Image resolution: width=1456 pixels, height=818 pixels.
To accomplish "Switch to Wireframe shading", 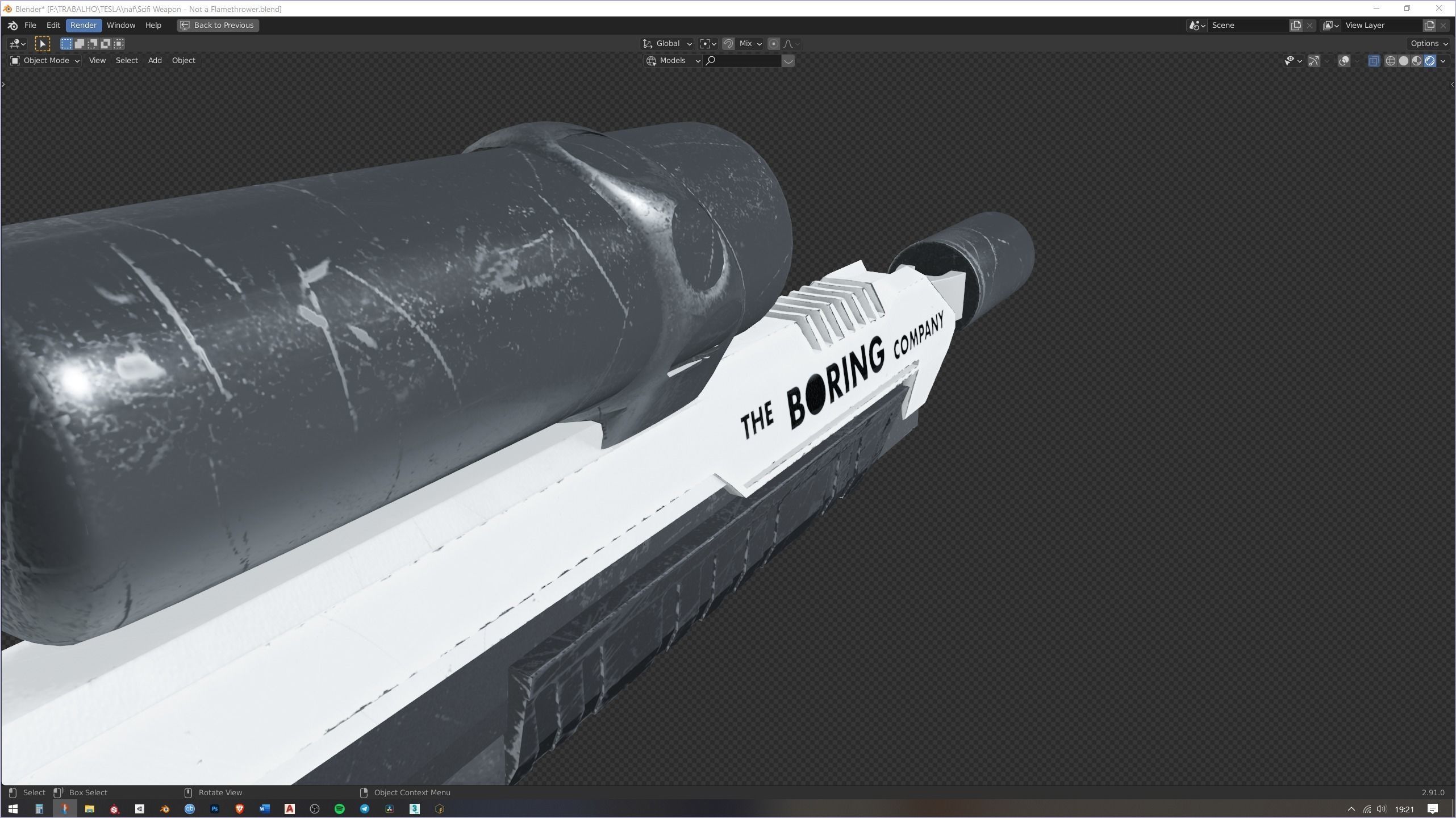I will click(x=1390, y=61).
